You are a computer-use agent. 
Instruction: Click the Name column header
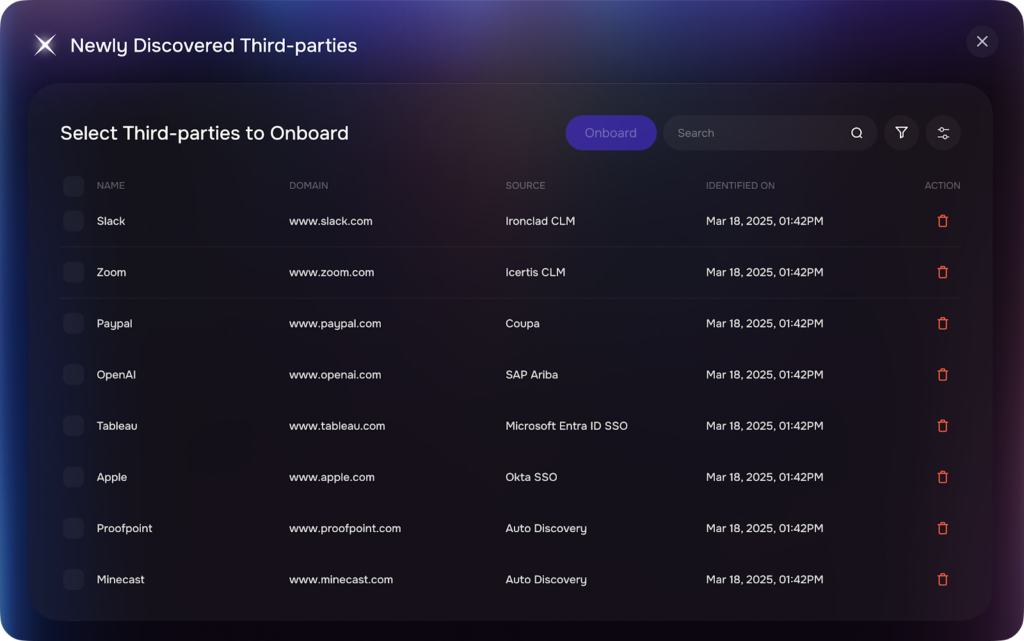[x=111, y=186]
